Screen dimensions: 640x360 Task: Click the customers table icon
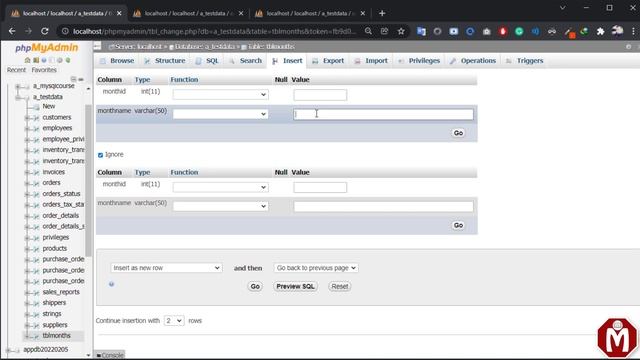(36, 118)
